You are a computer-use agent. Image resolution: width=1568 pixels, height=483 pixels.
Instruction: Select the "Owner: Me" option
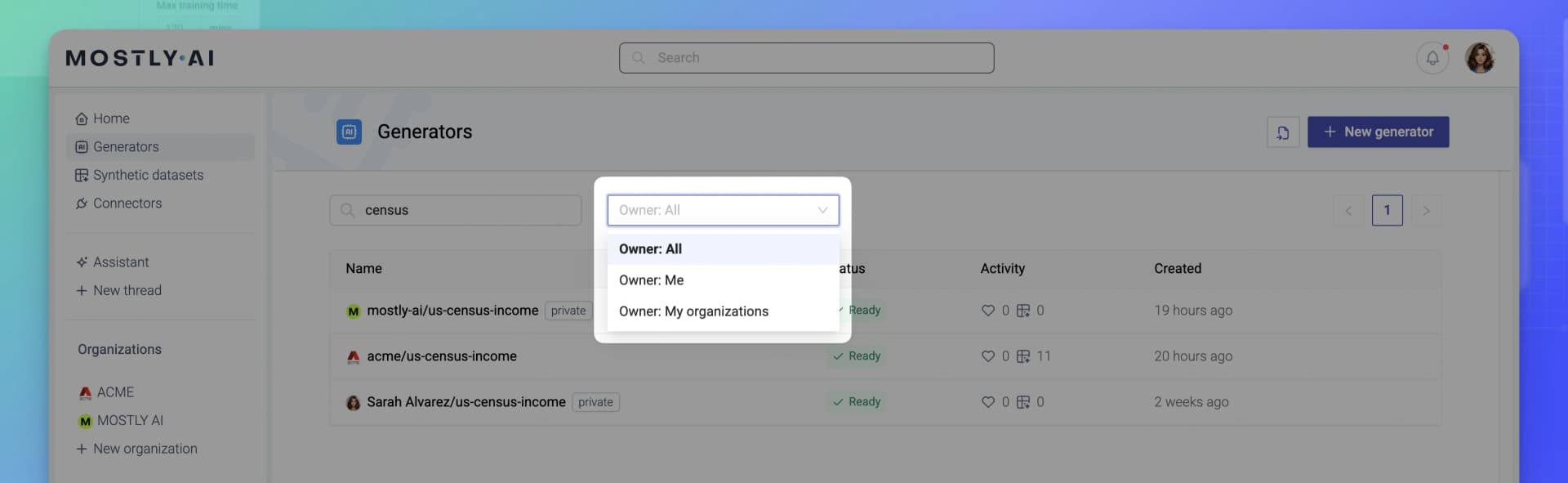(651, 280)
